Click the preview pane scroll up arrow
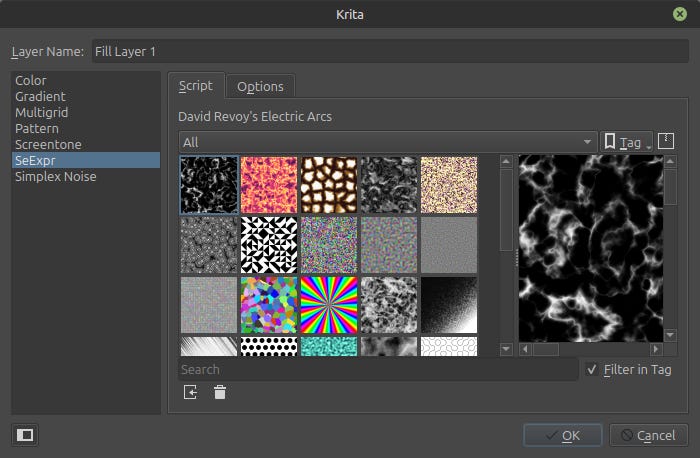The image size is (700, 458). (x=670, y=161)
